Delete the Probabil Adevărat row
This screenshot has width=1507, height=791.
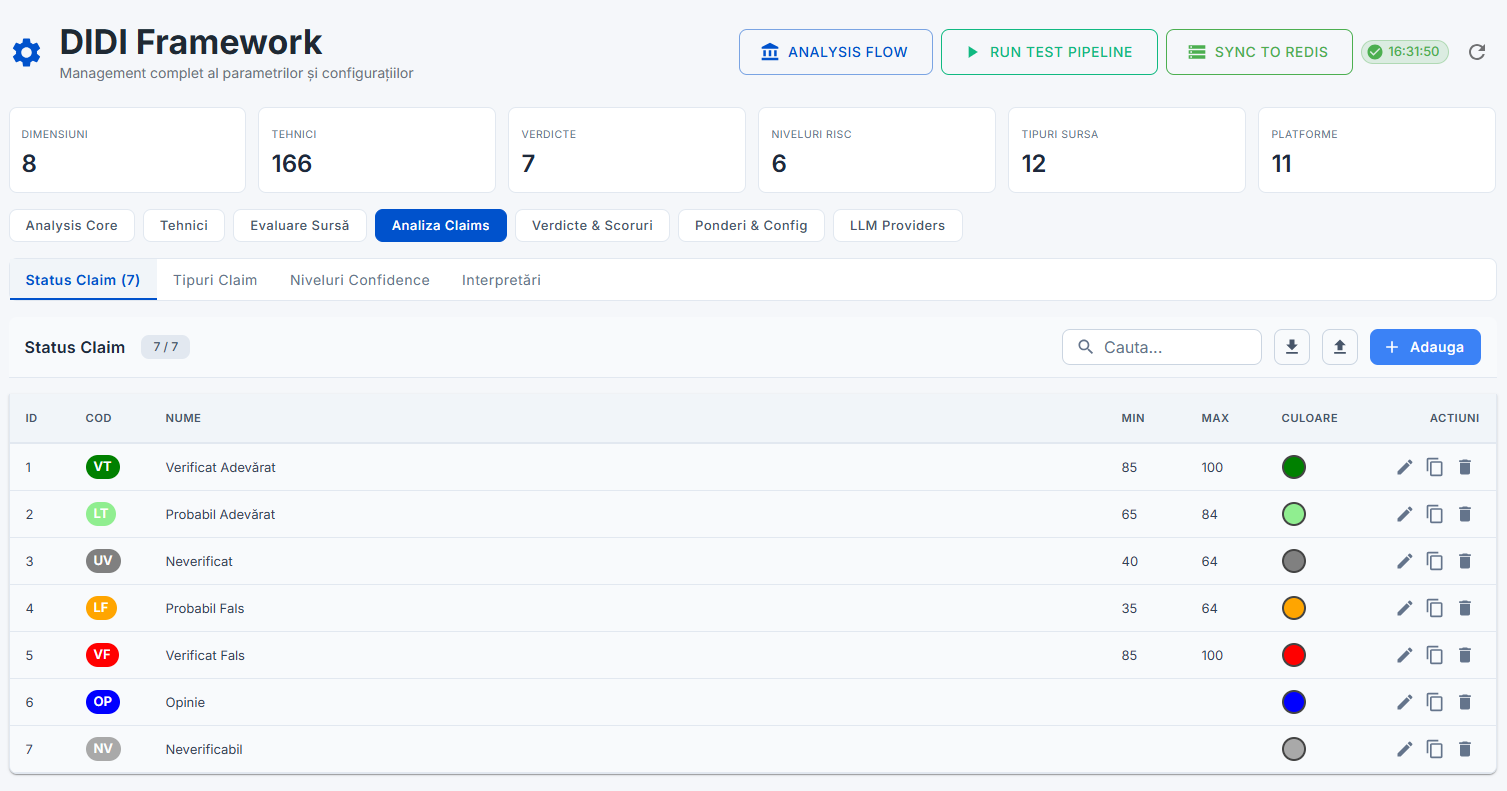tap(1465, 514)
